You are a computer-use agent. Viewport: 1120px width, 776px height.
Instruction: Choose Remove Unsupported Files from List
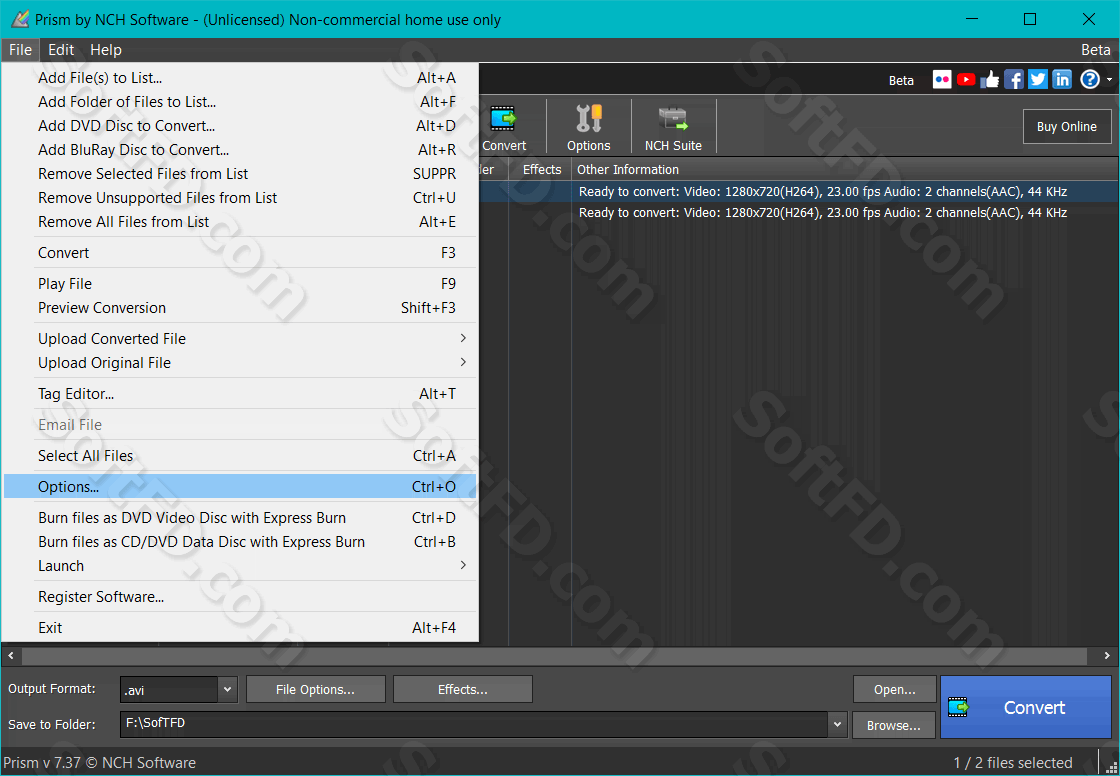(239, 198)
